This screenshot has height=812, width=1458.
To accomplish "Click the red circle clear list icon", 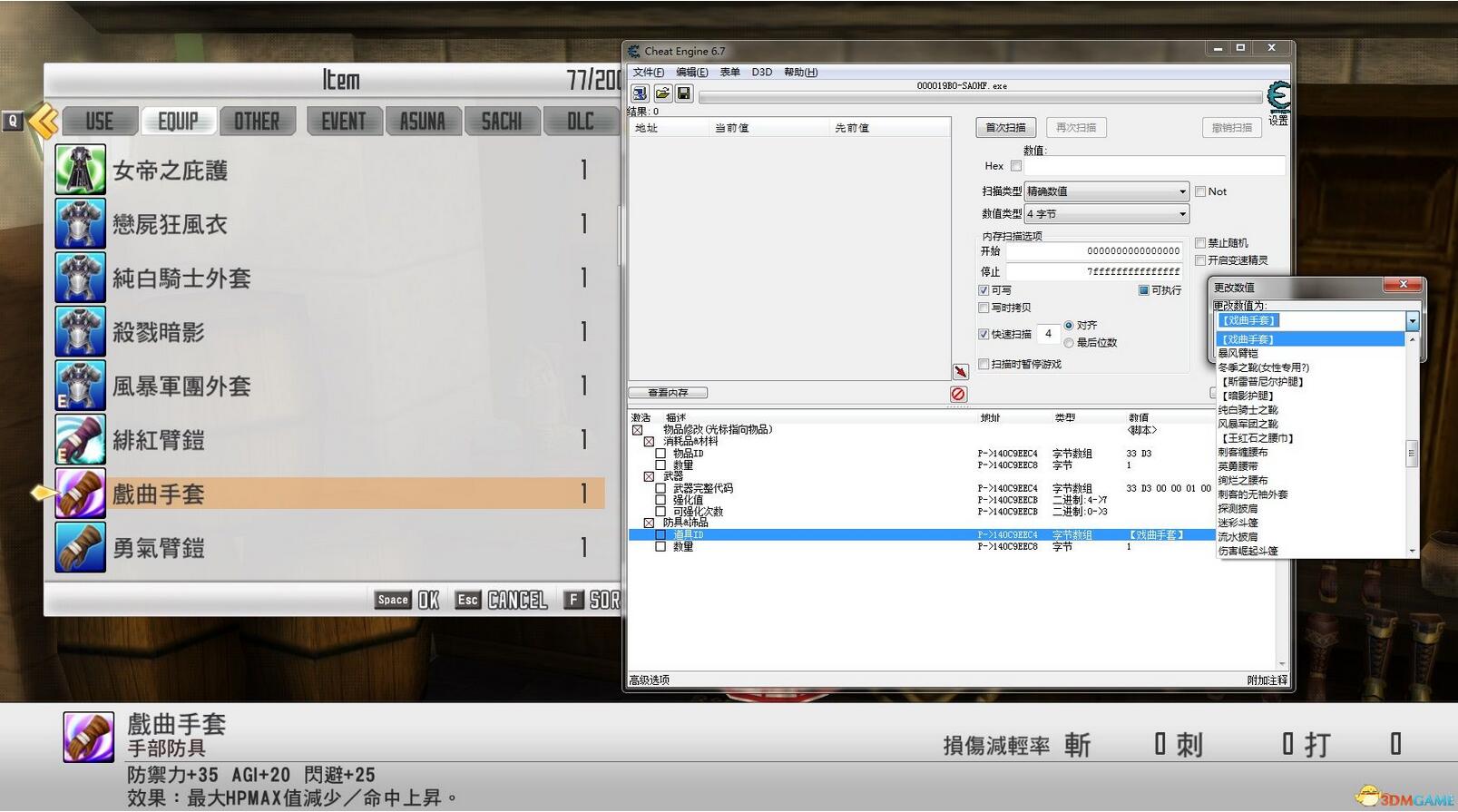I will tap(958, 394).
